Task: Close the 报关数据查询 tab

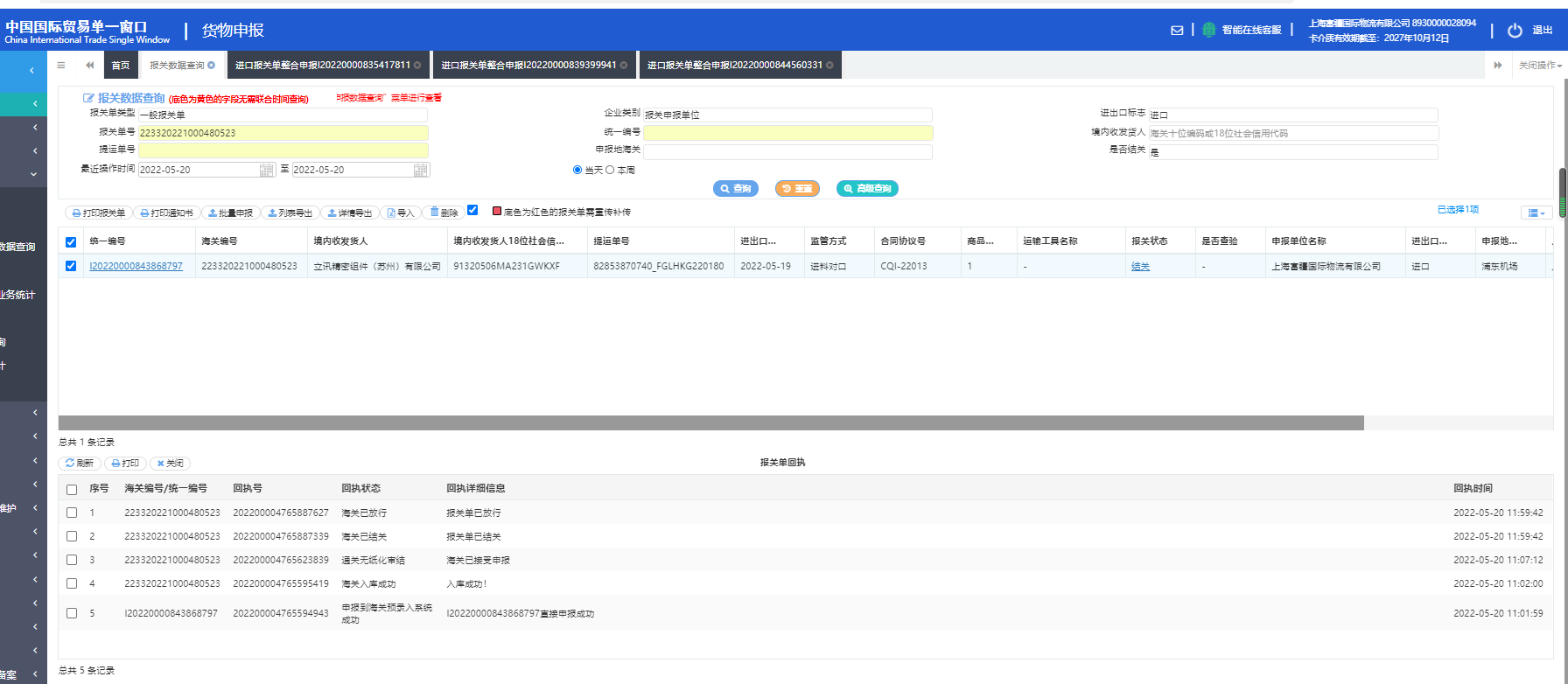Action: click(212, 65)
